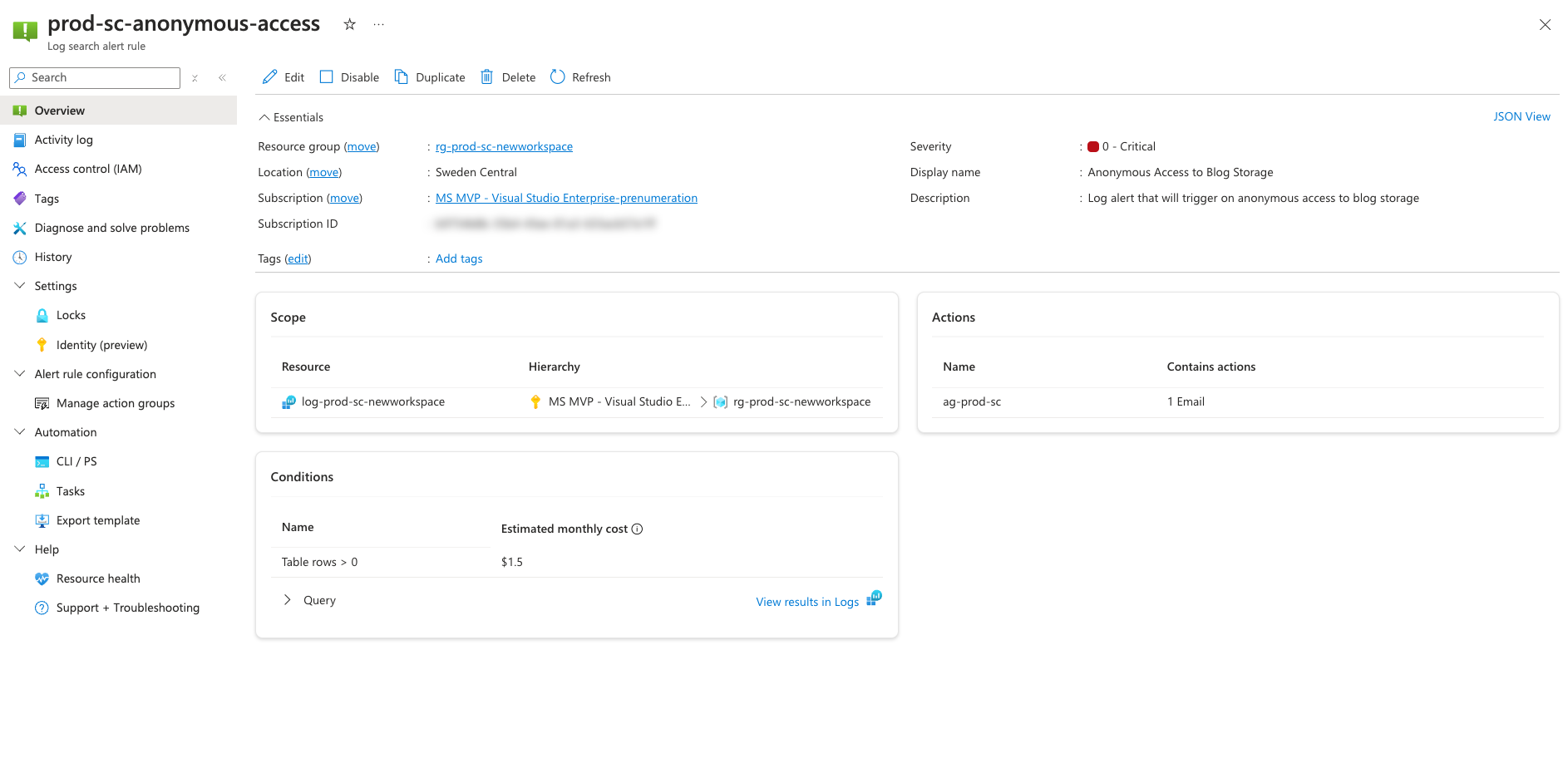Click inside the sidebar Search field
The image size is (1568, 763).
pyautogui.click(x=95, y=77)
